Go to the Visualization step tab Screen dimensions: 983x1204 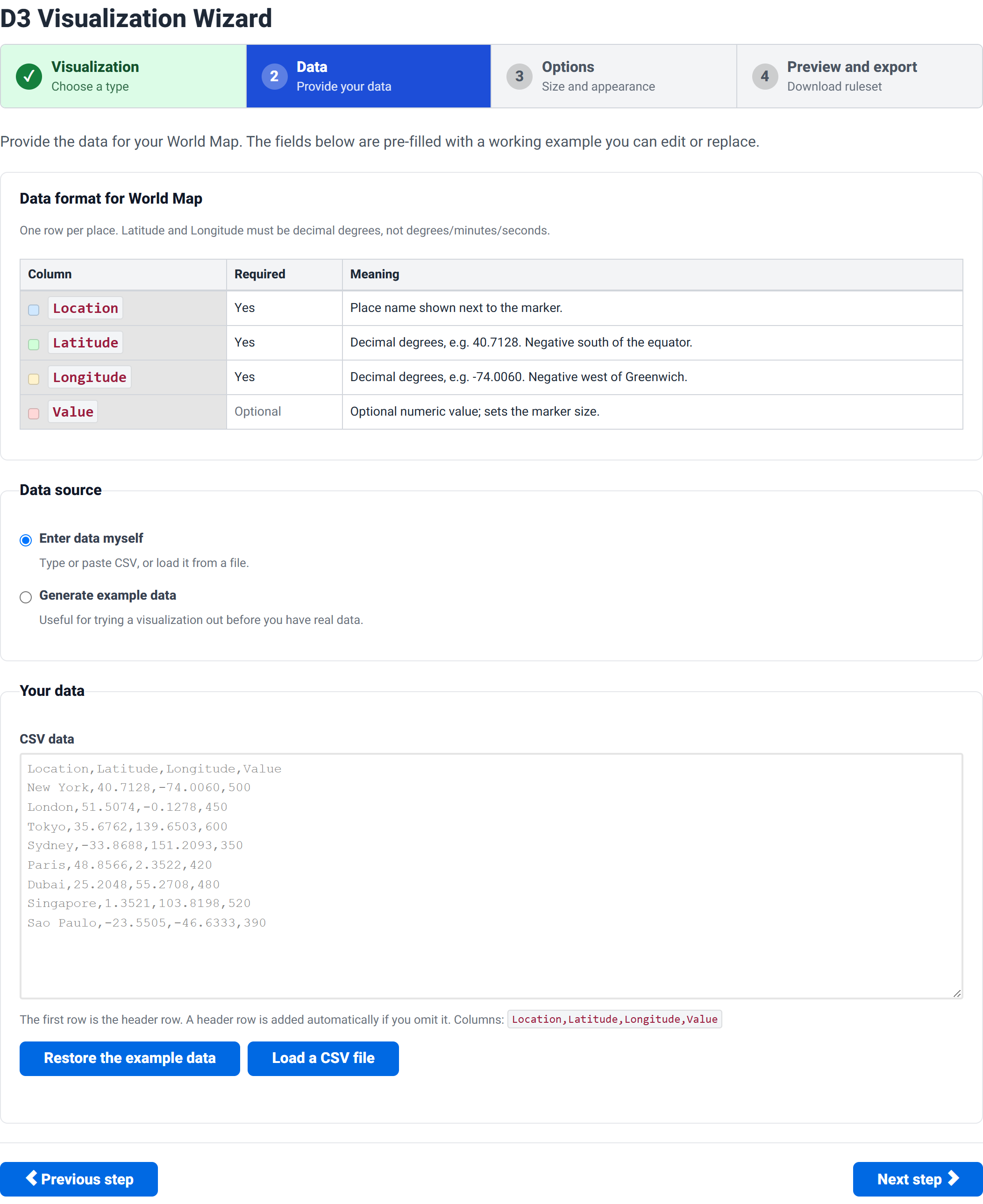tap(123, 77)
